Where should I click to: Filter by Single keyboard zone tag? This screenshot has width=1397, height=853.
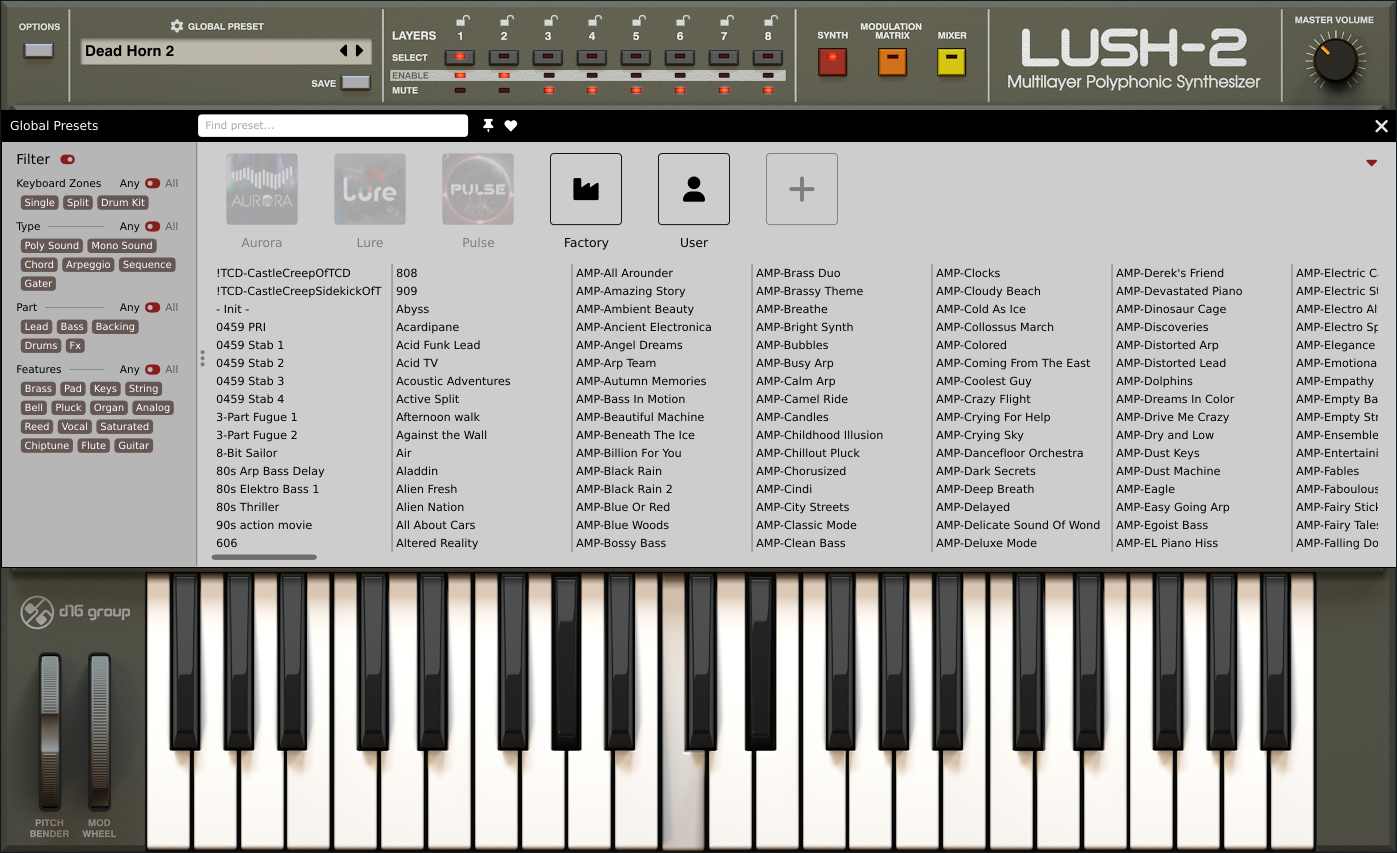(x=40, y=202)
